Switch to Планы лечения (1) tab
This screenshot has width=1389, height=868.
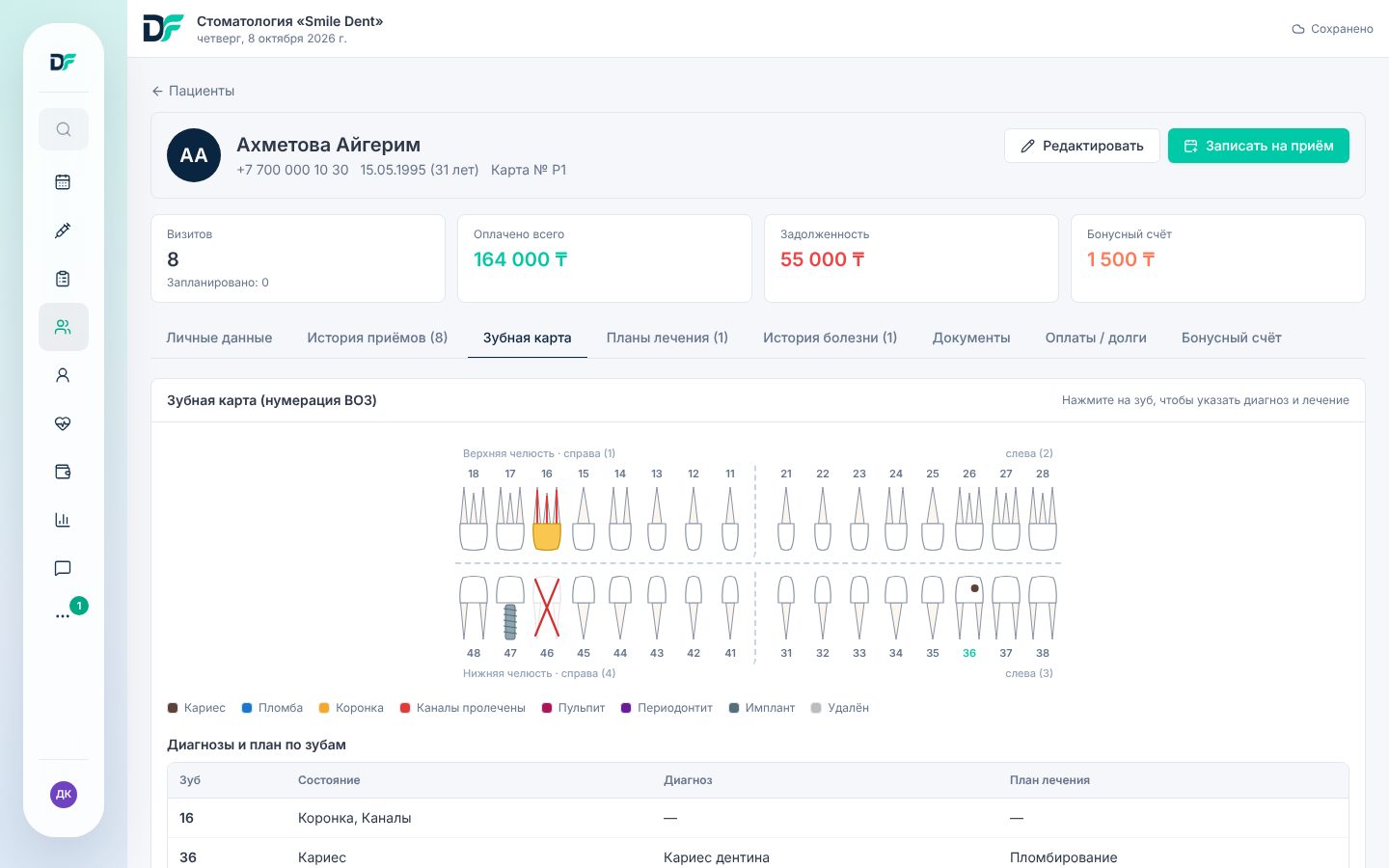point(667,338)
